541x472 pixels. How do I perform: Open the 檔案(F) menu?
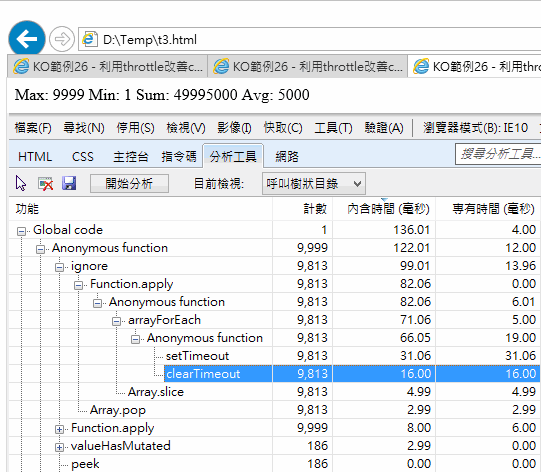point(33,128)
